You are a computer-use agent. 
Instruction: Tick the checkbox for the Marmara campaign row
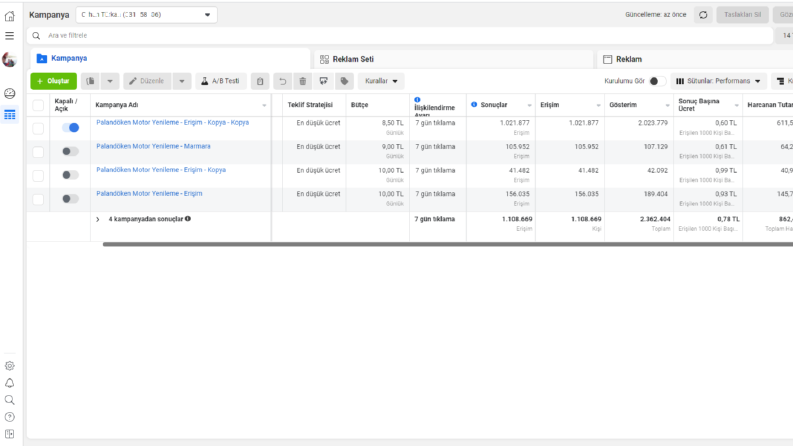[x=38, y=152]
